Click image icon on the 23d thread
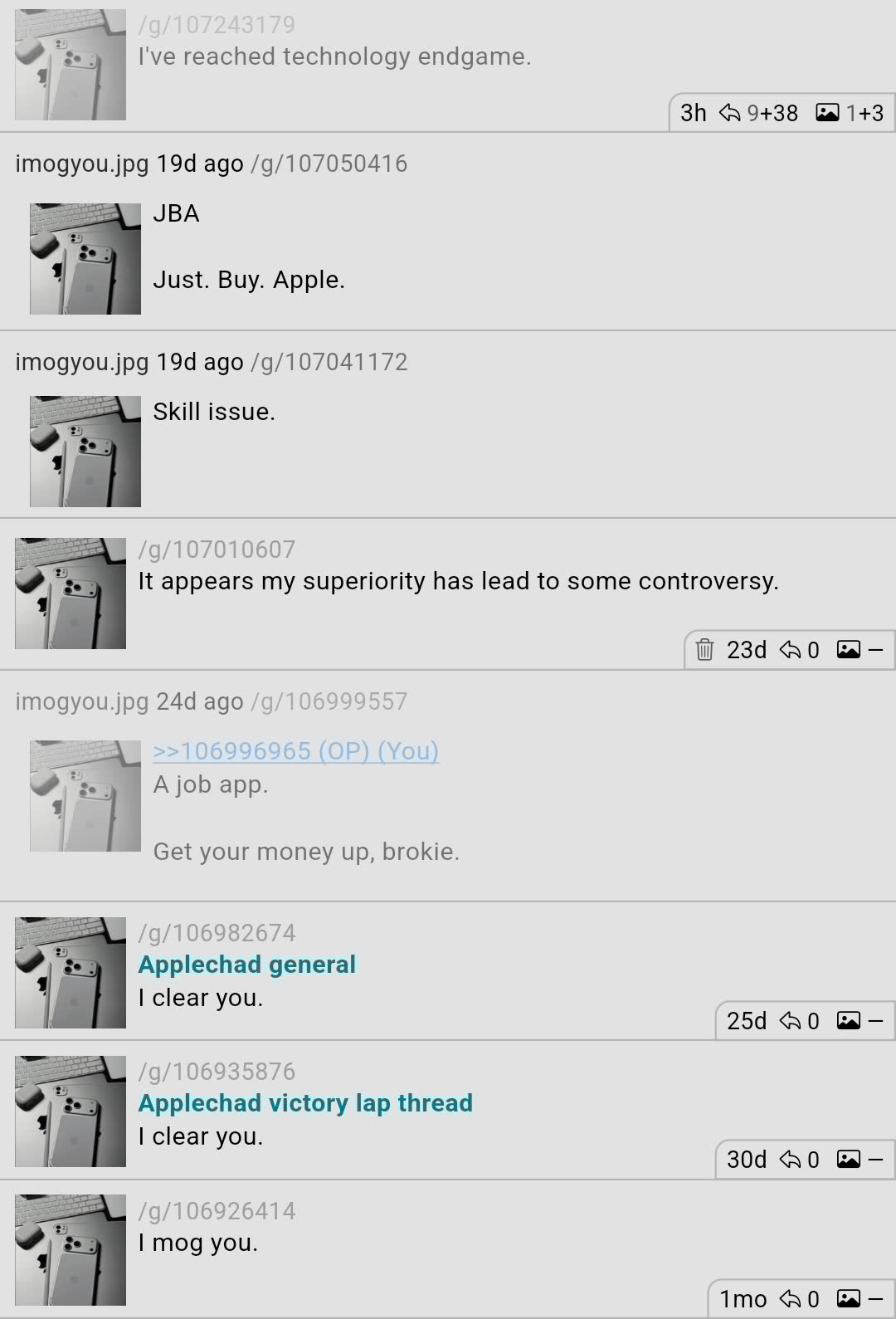 tap(848, 649)
